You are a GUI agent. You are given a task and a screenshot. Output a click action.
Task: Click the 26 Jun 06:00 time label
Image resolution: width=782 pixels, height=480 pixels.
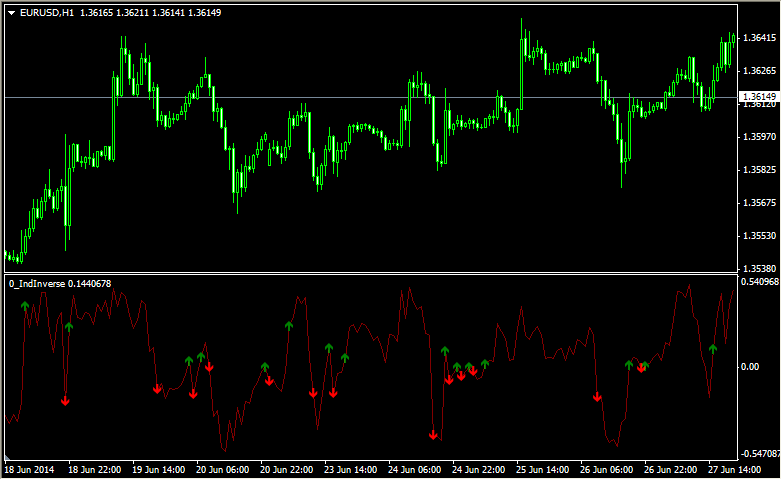click(x=606, y=470)
